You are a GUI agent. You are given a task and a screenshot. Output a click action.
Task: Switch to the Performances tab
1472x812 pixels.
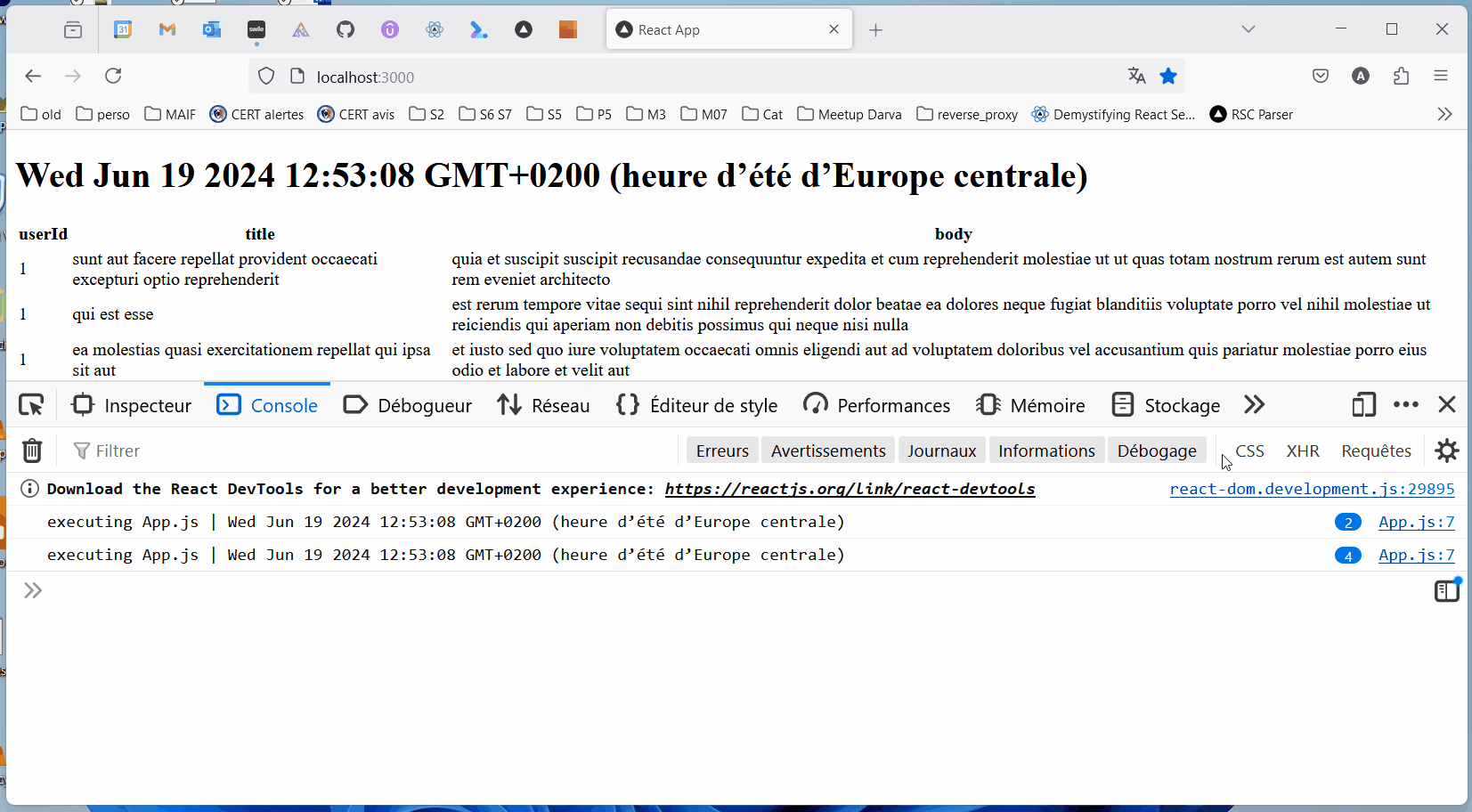pos(876,405)
